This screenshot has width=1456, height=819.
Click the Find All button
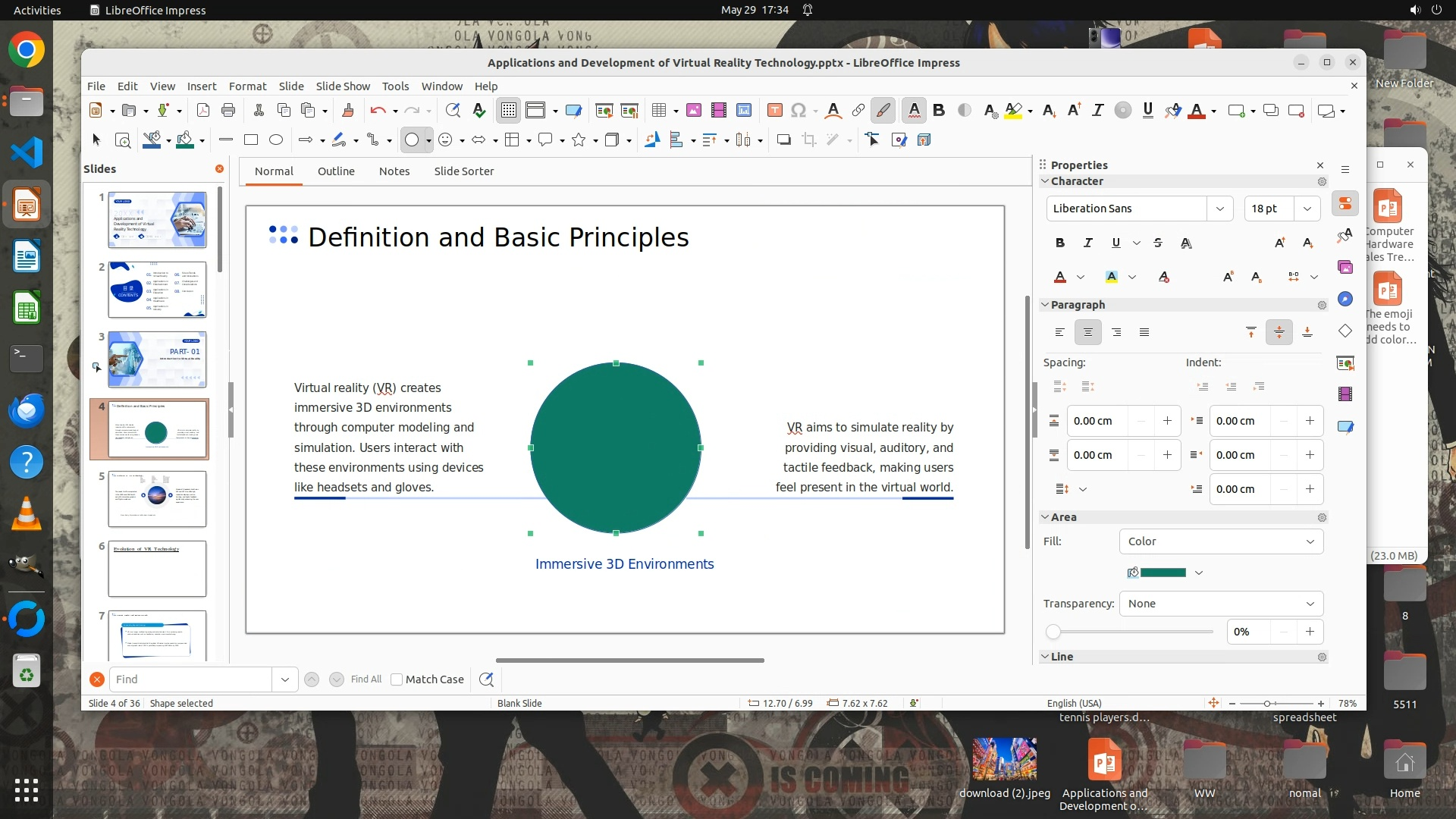[x=366, y=679]
